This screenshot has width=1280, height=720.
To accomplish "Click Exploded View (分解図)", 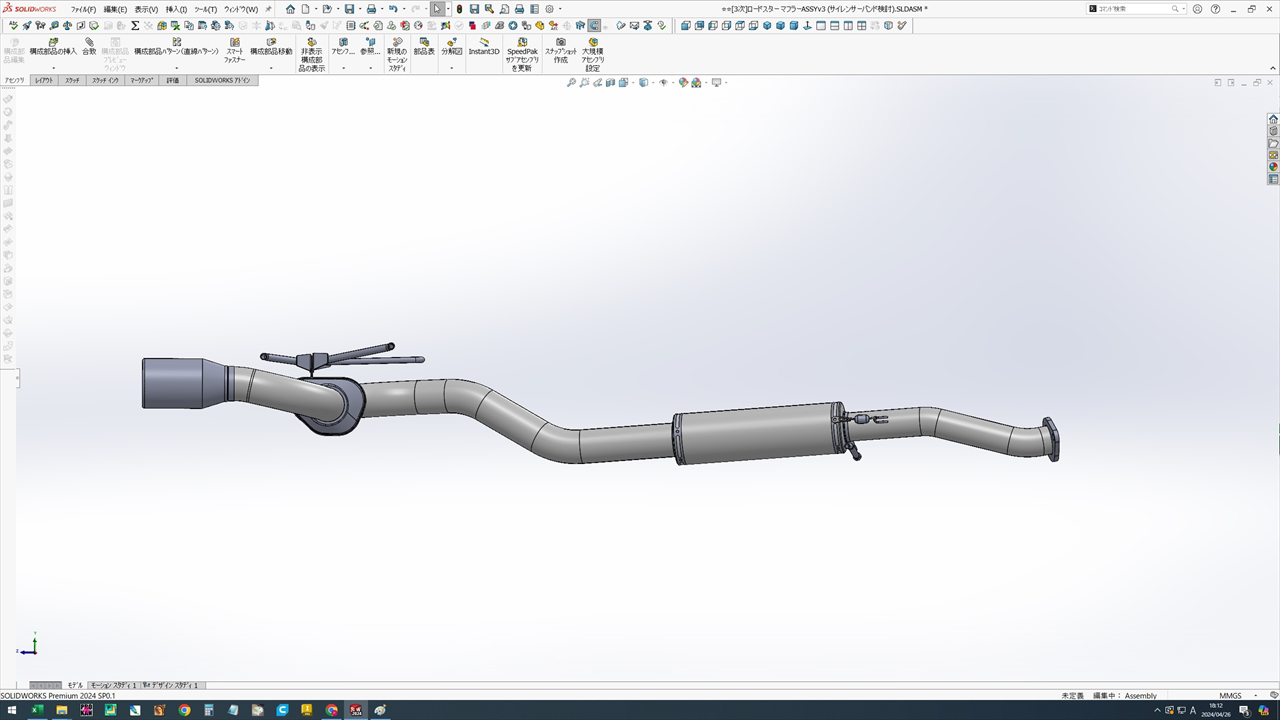I will click(452, 47).
